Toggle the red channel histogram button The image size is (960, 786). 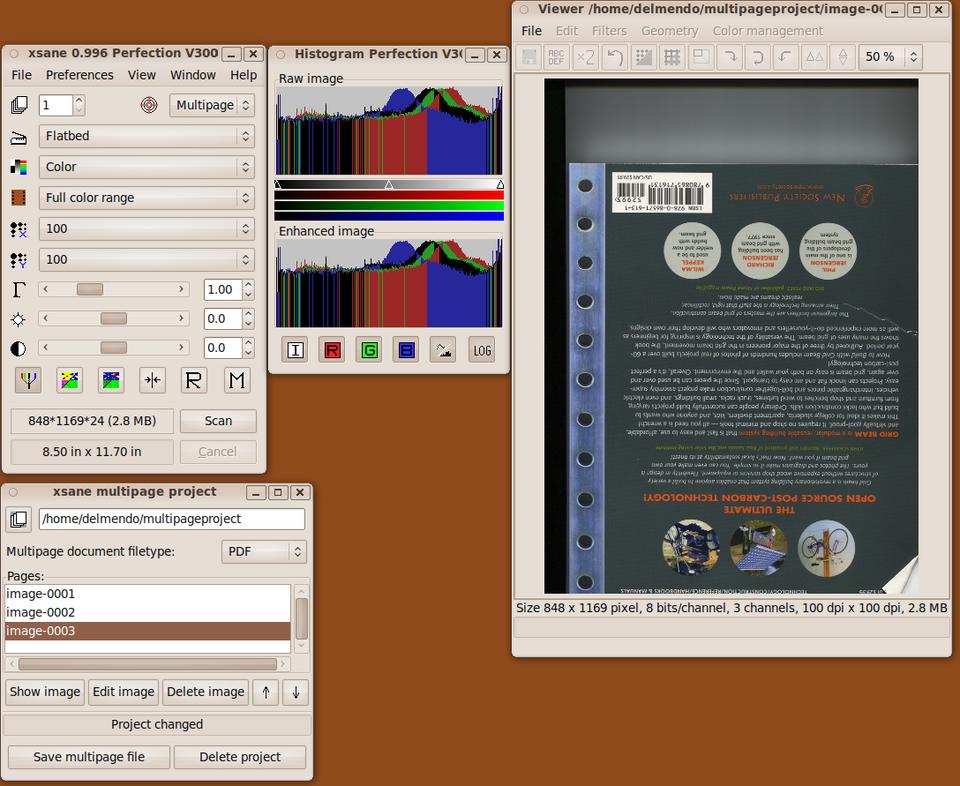click(x=332, y=350)
